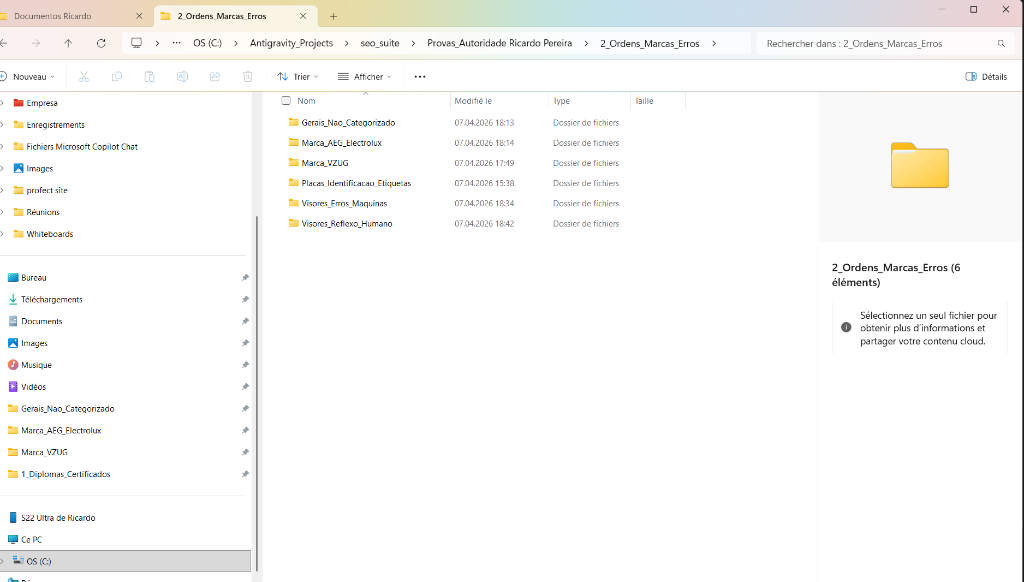Unpin Bureau using its pin icon
The width and height of the screenshot is (1024, 582).
coord(245,278)
